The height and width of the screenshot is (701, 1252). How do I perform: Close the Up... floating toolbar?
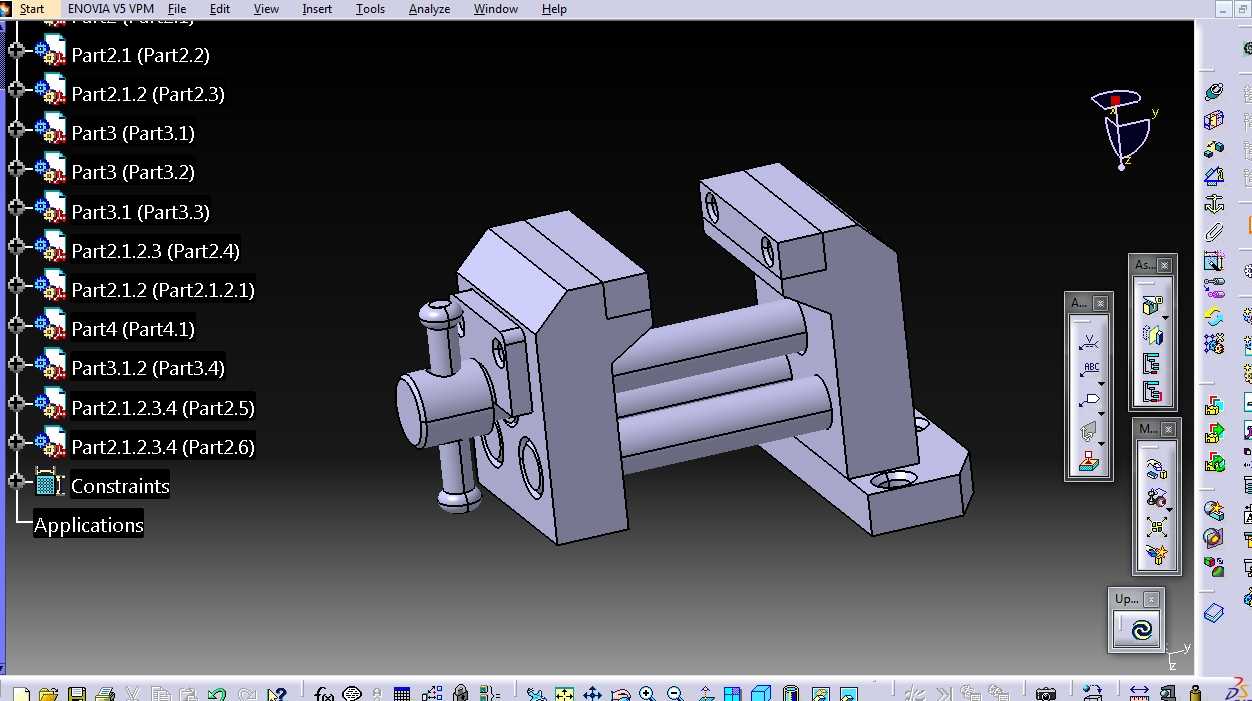tap(1152, 600)
